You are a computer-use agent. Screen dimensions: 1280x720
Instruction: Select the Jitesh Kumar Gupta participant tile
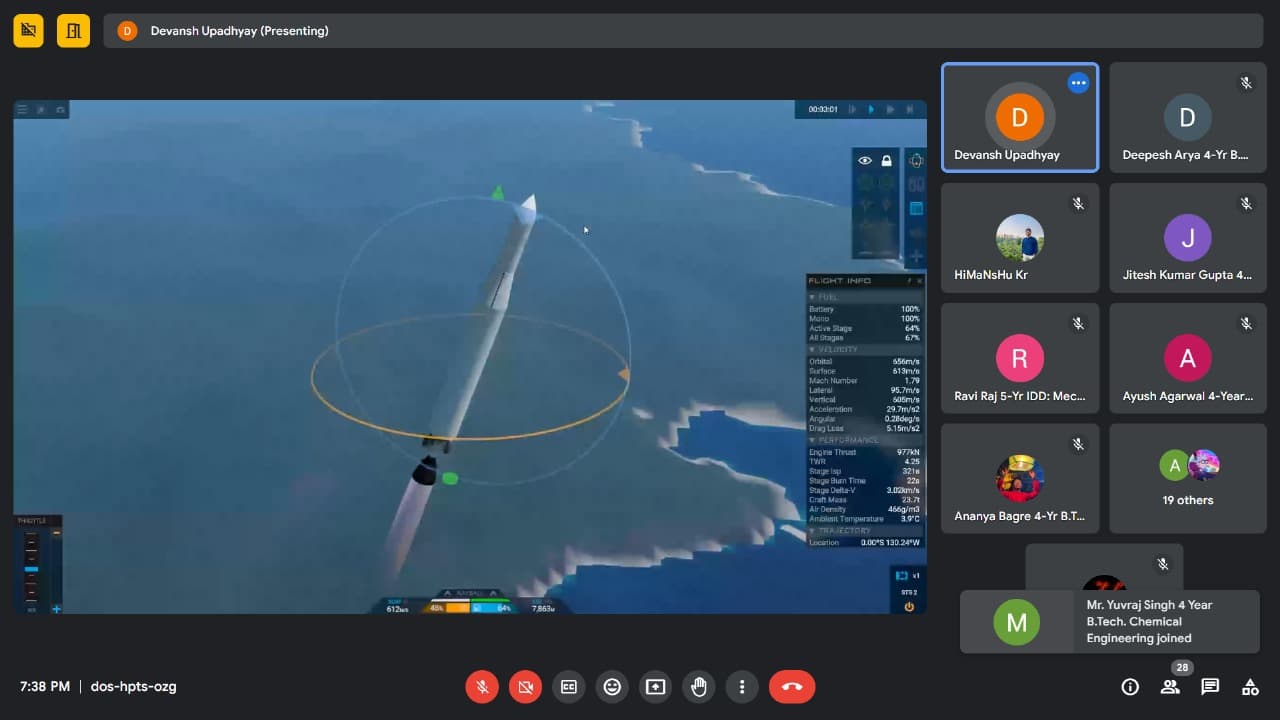pyautogui.click(x=1188, y=238)
